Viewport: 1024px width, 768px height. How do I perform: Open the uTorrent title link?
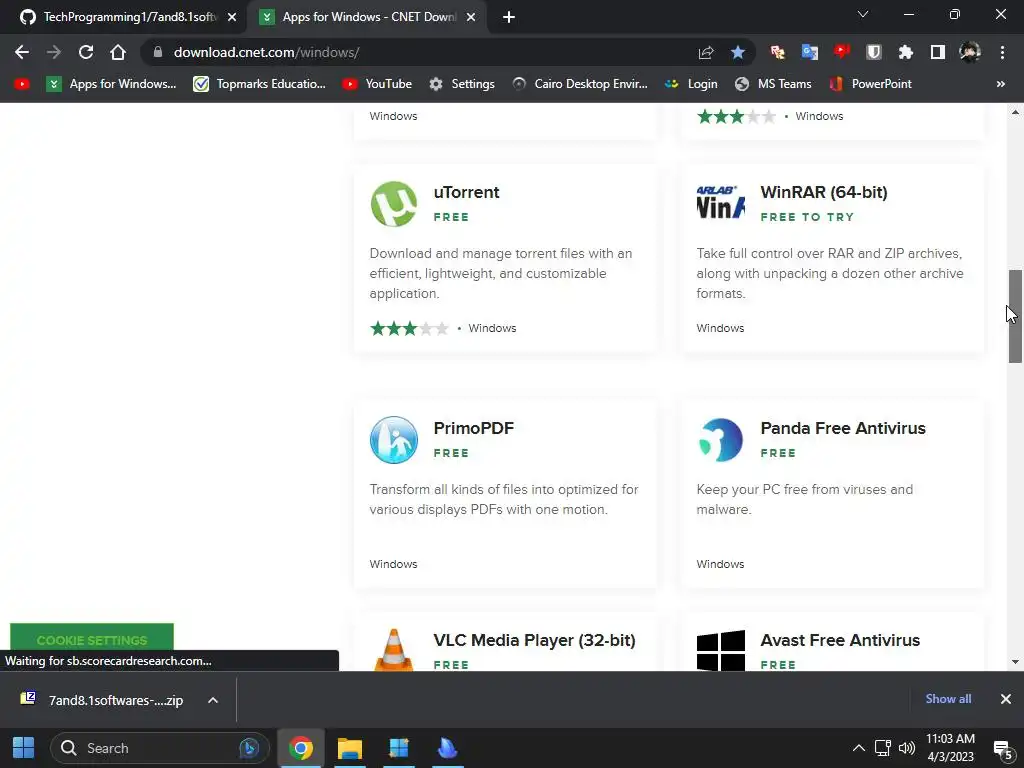(x=466, y=192)
